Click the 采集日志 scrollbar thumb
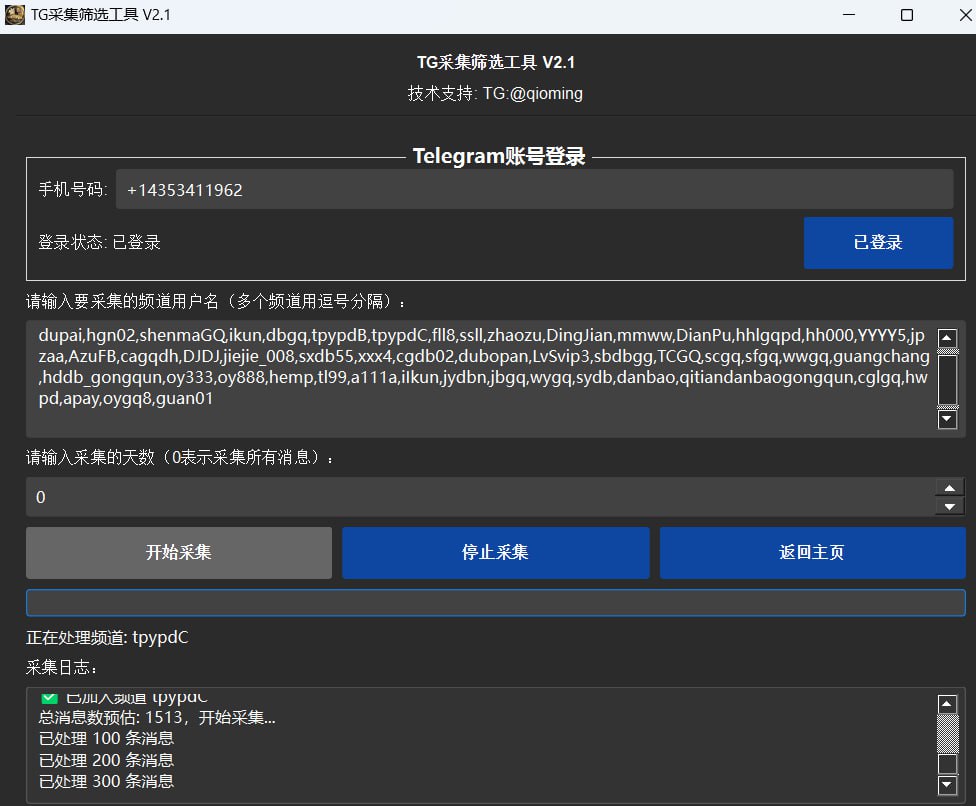 (x=948, y=734)
